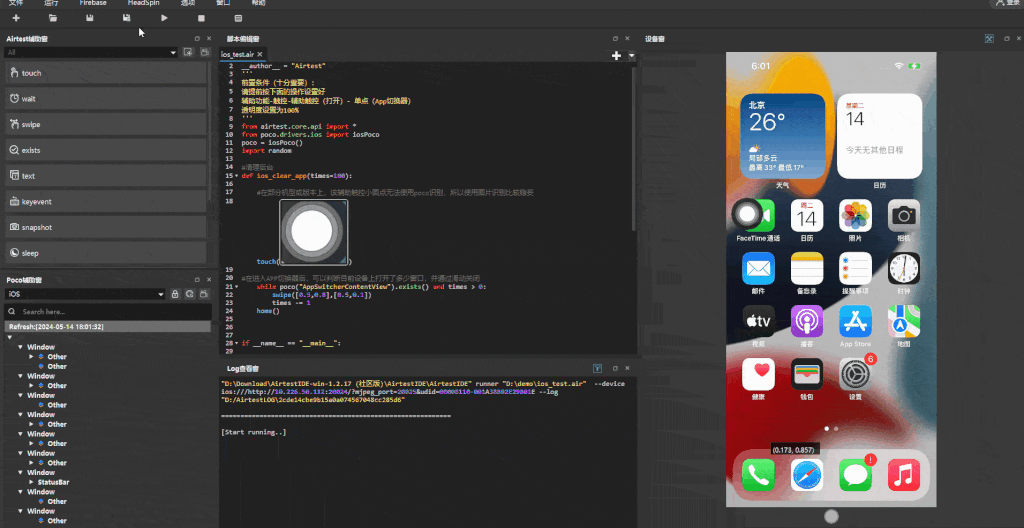1024x528 pixels.
Task: Run the script with the play button
Action: pos(164,18)
